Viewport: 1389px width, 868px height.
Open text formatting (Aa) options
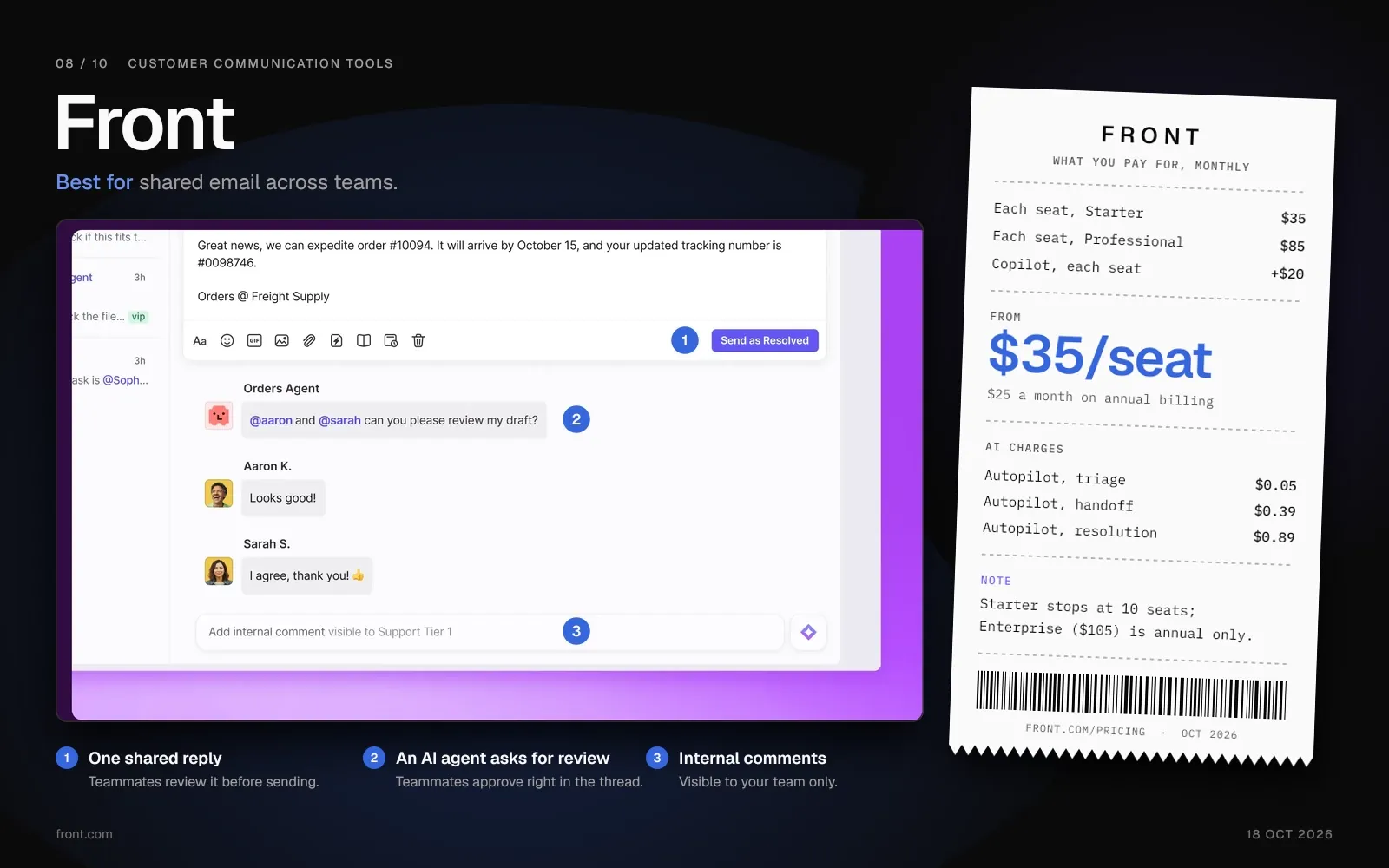pyautogui.click(x=200, y=341)
